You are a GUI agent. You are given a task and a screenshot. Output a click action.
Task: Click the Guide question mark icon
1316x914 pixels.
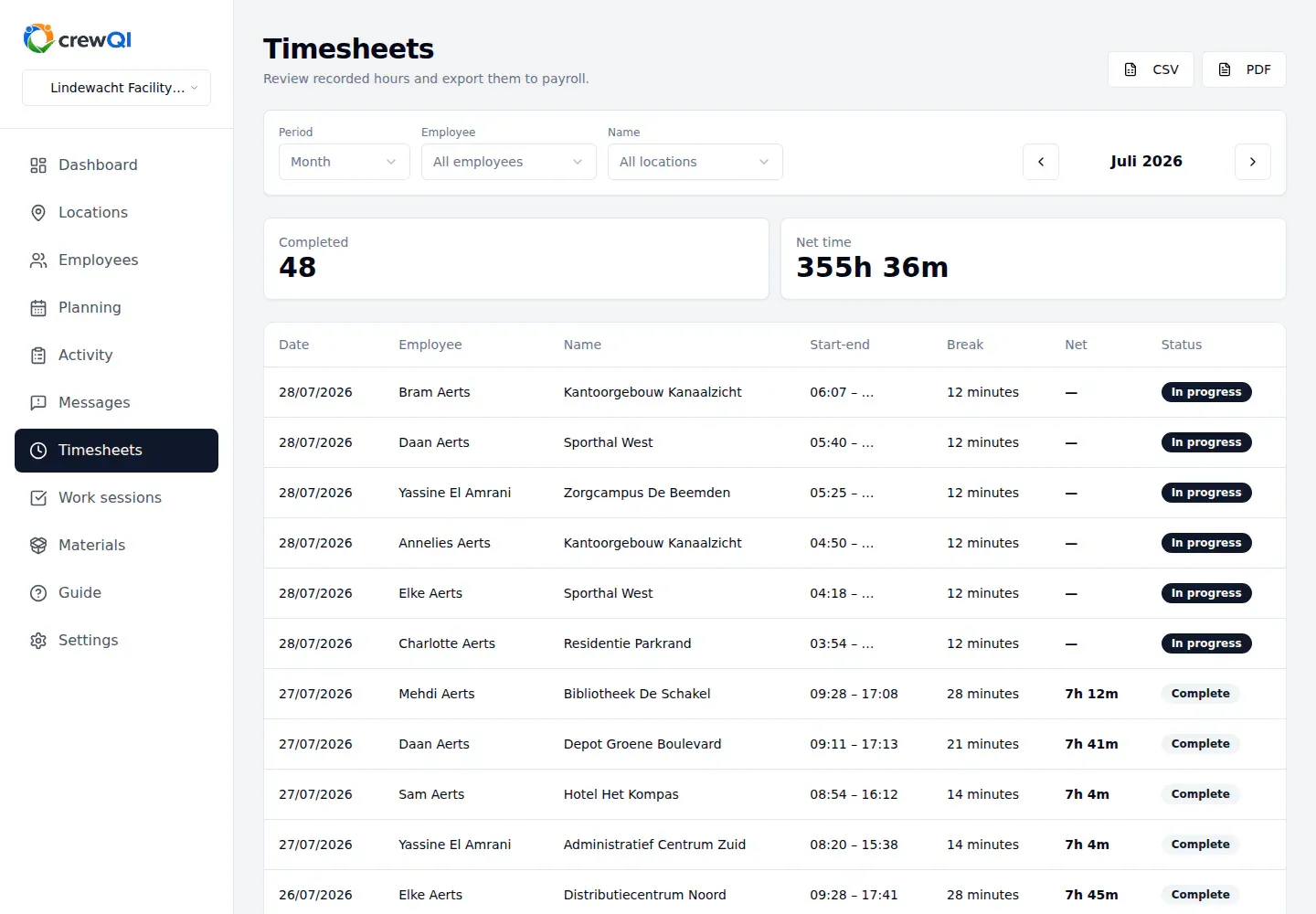pos(38,593)
